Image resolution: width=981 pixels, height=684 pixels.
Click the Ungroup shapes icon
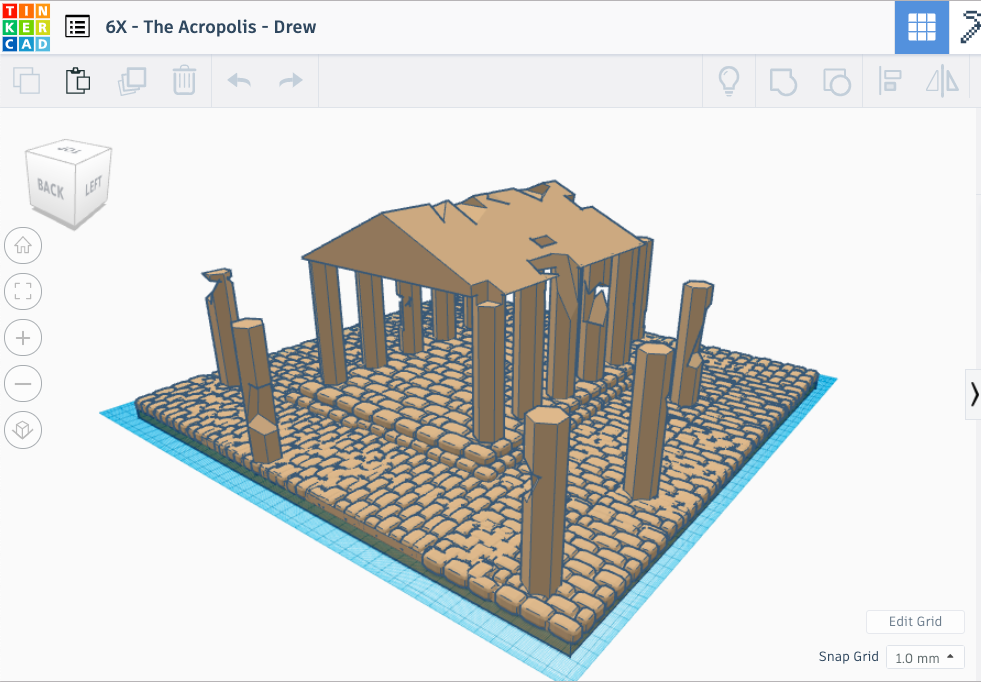coord(836,81)
